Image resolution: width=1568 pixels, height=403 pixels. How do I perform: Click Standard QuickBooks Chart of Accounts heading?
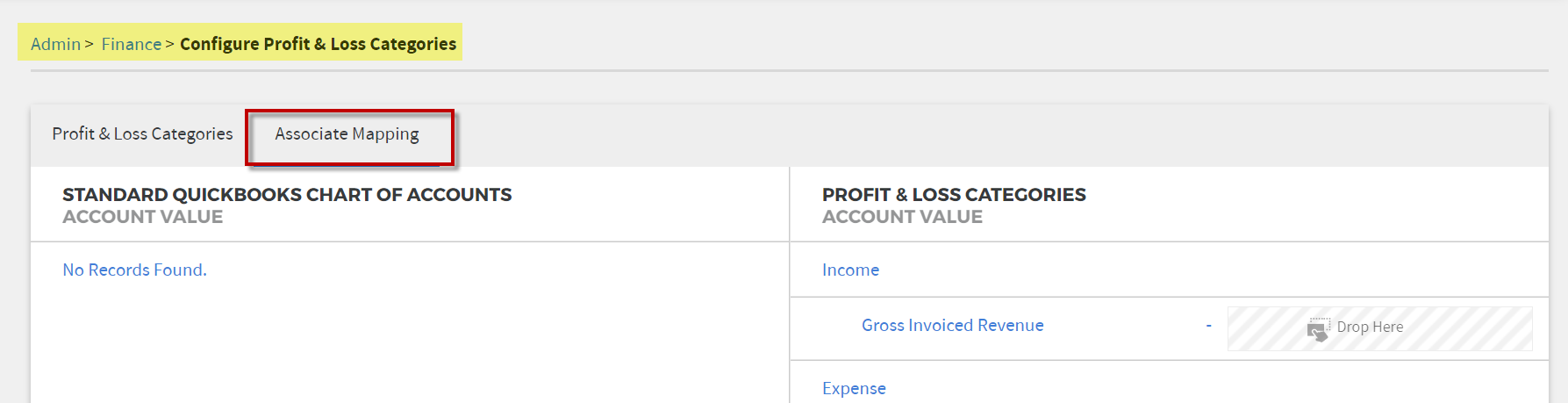[287, 195]
